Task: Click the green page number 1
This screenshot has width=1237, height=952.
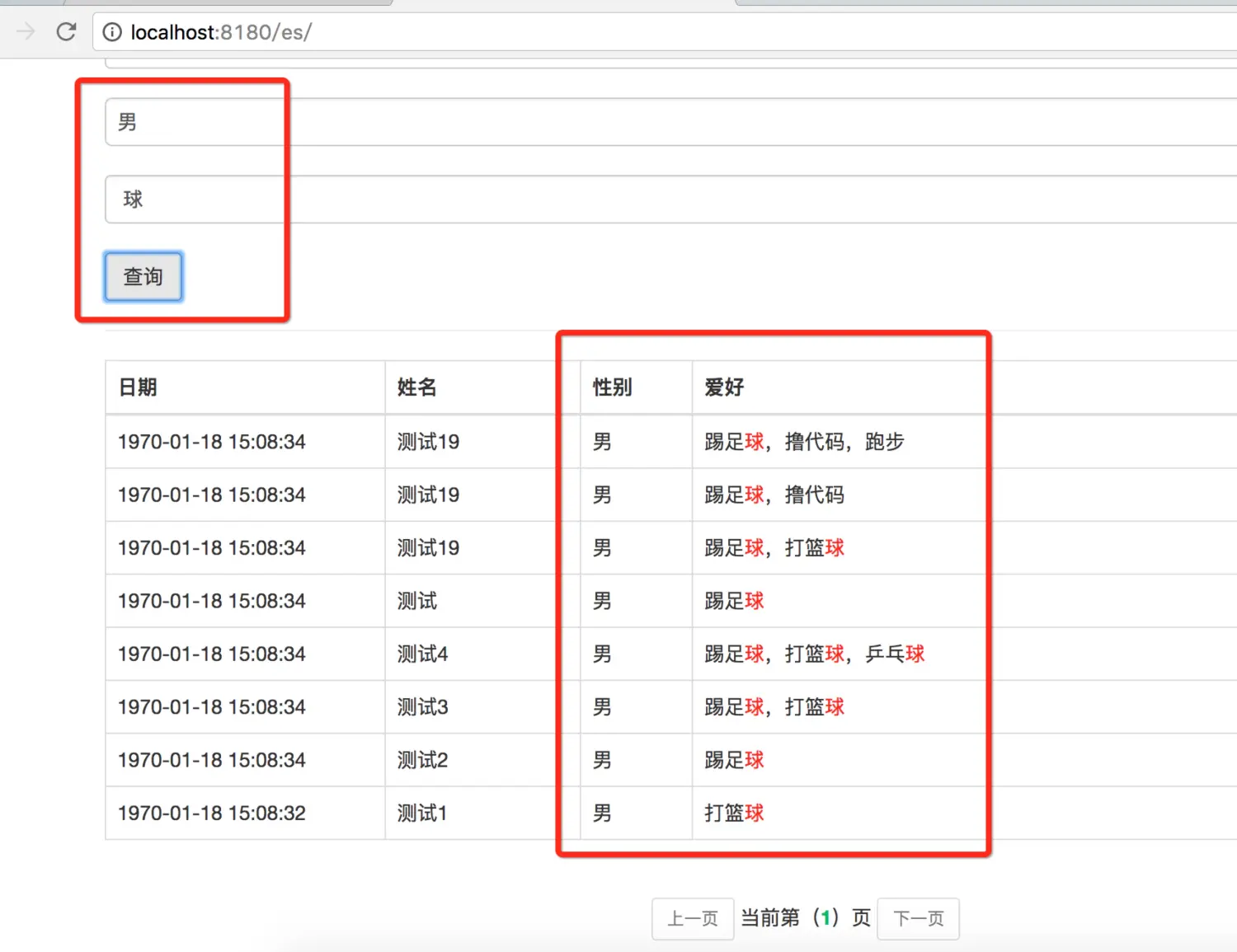Action: (x=825, y=917)
